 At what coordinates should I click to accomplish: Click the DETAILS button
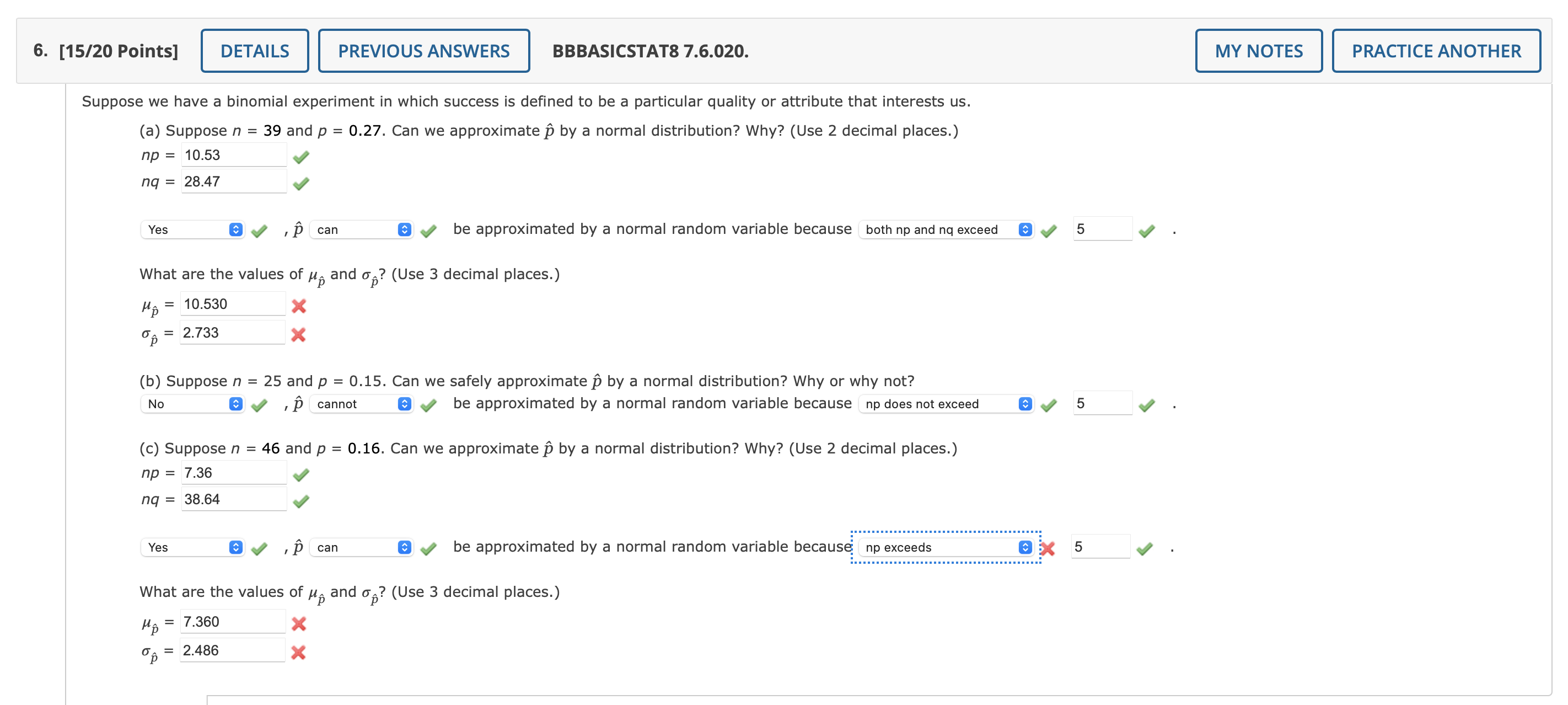coord(254,51)
